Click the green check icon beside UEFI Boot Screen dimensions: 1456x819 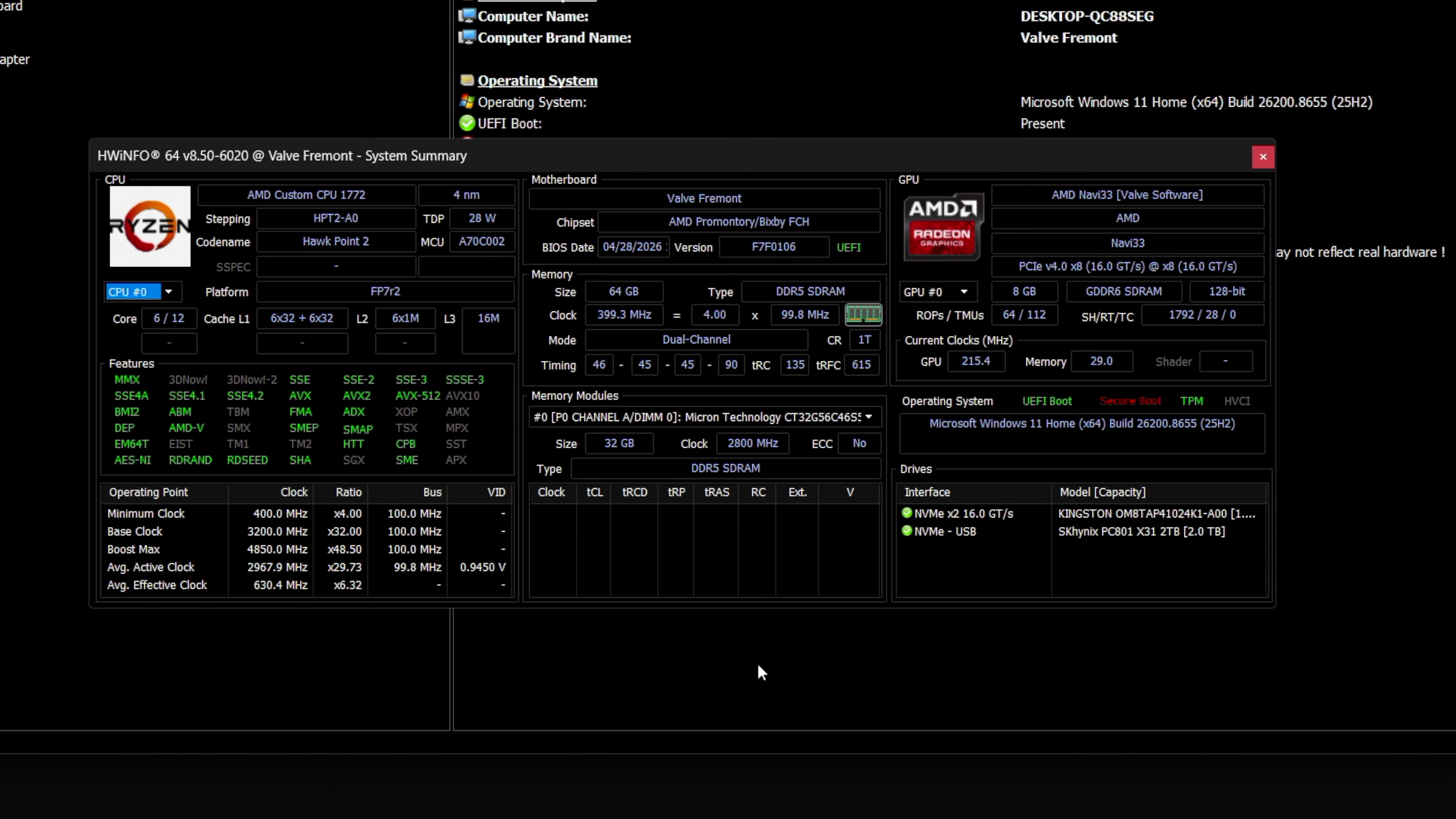tap(467, 123)
